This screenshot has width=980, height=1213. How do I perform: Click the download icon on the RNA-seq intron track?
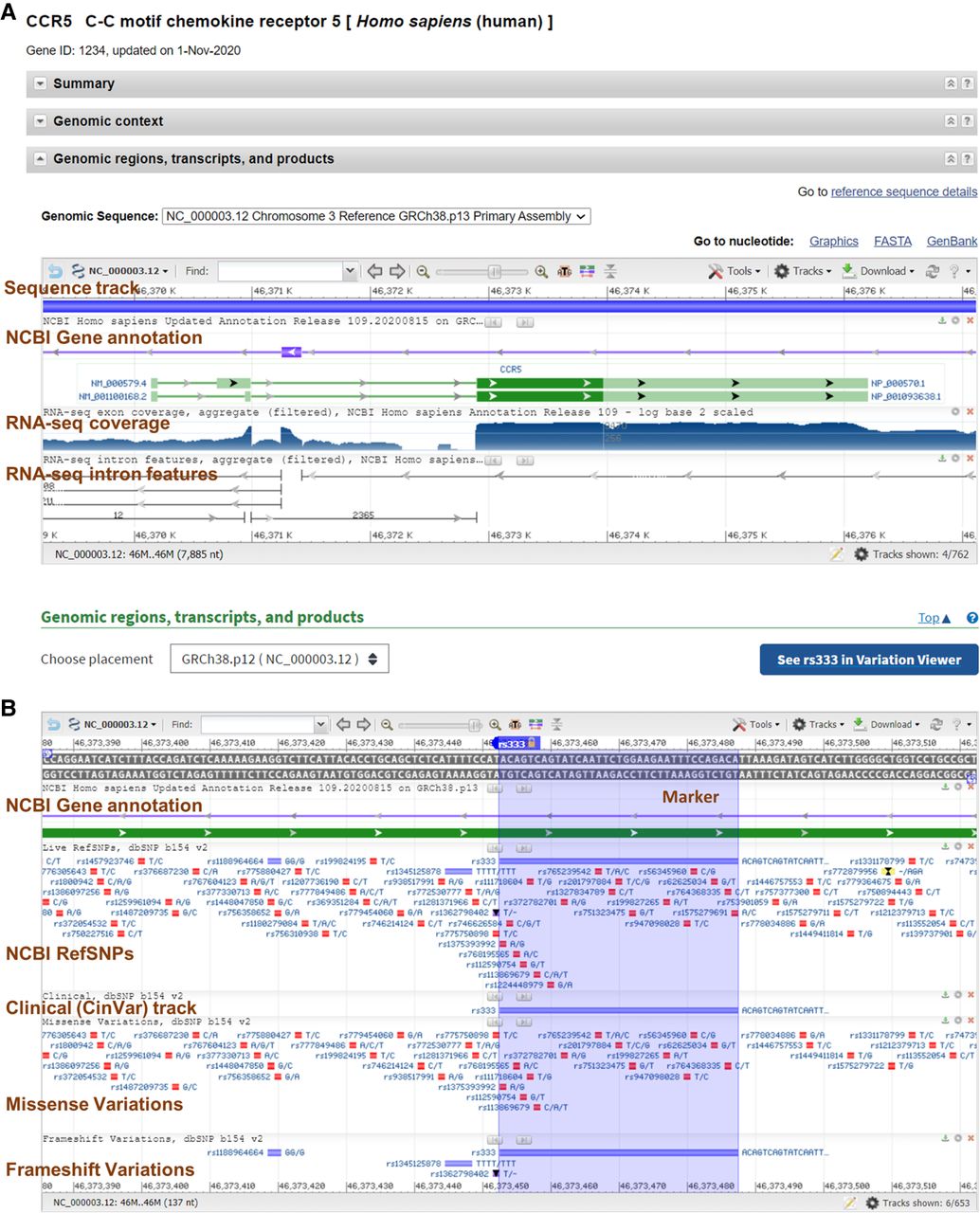coord(943,460)
